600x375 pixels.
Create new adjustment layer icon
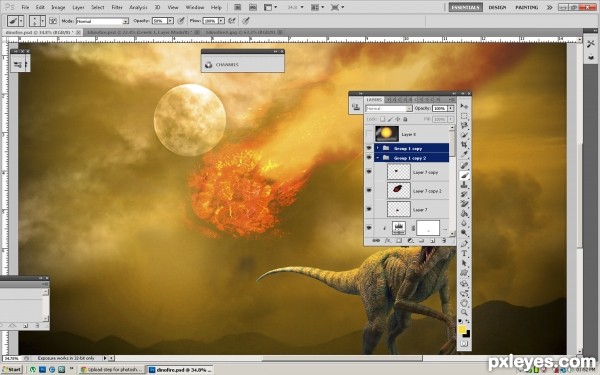point(410,241)
